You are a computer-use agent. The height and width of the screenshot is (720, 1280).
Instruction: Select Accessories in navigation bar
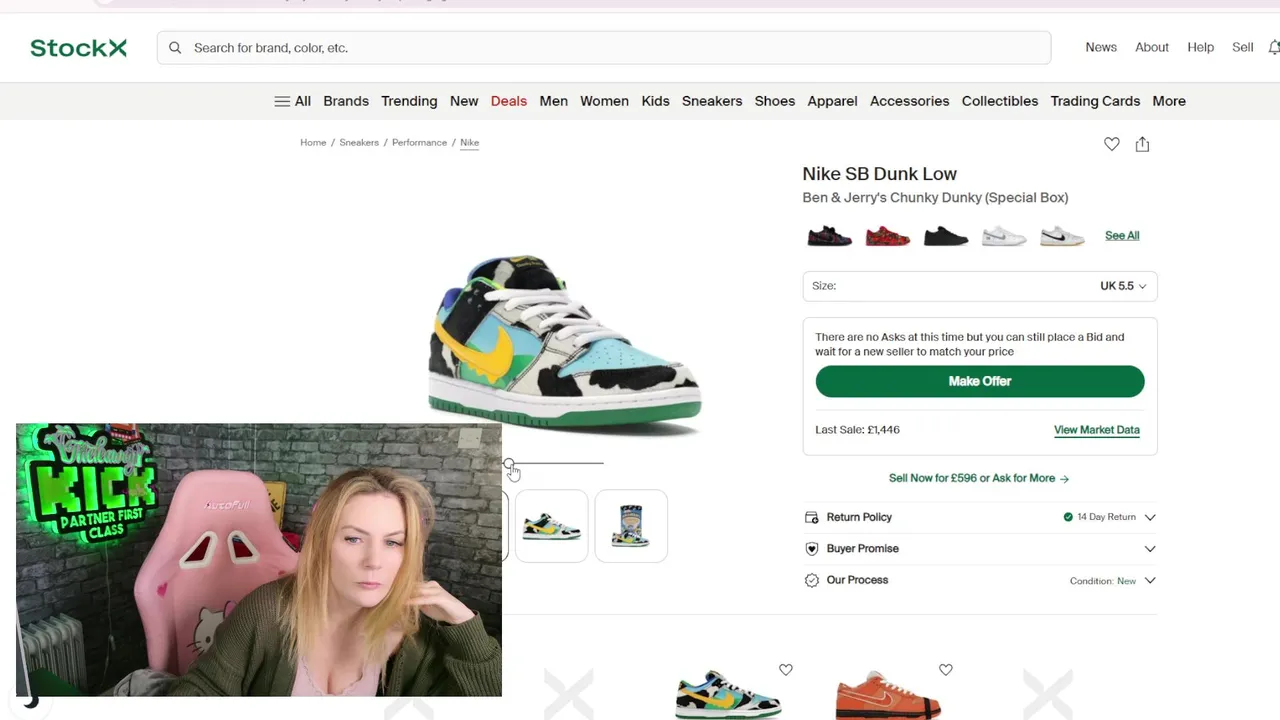point(909,101)
